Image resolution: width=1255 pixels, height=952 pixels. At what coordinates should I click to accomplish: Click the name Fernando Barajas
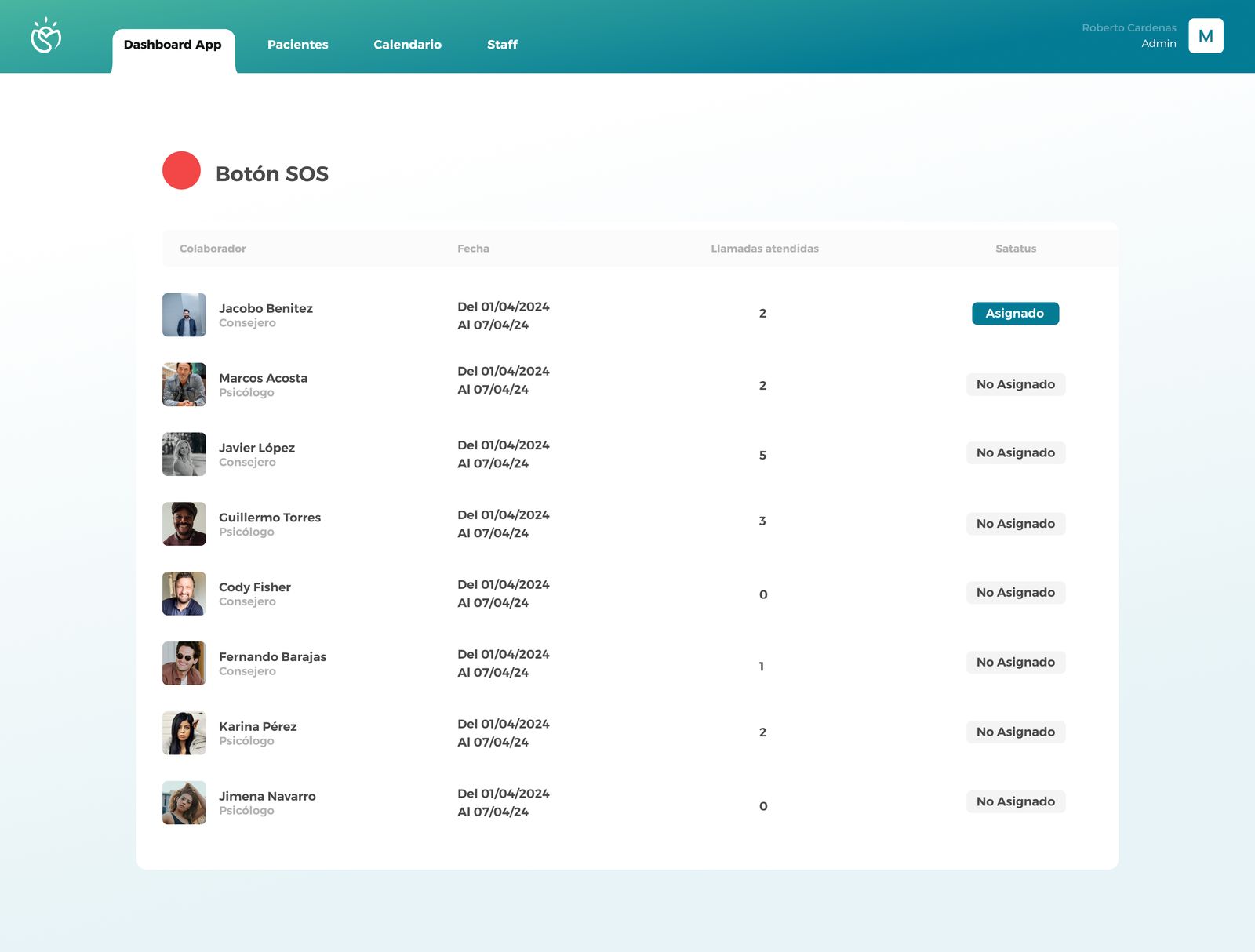pyautogui.click(x=272, y=657)
